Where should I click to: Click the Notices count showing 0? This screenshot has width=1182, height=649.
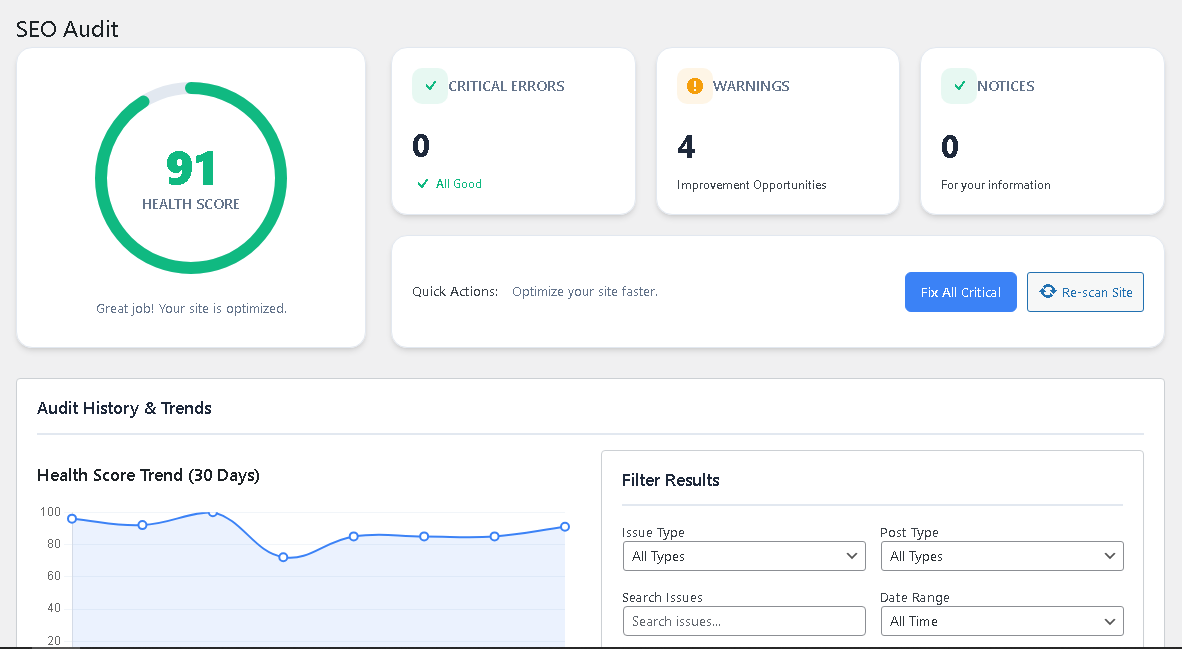[948, 146]
